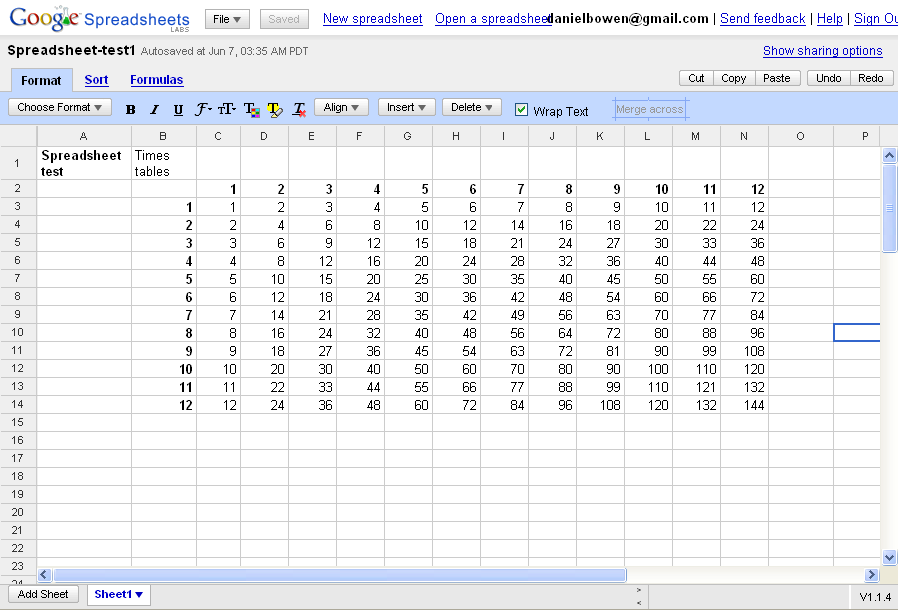The height and width of the screenshot is (610, 898).
Task: Click the remove formatting icon
Action: (299, 110)
